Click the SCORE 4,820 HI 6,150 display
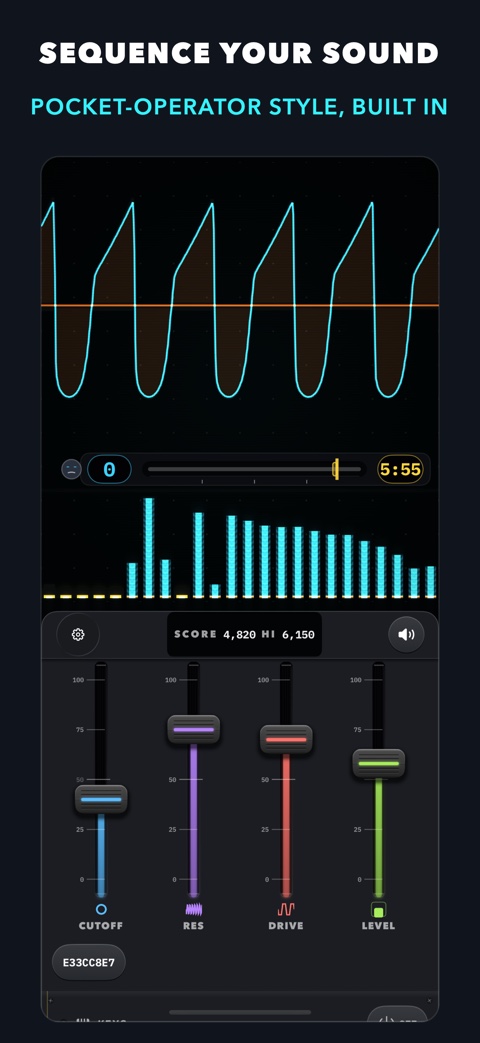This screenshot has width=480, height=1043. [x=244, y=635]
